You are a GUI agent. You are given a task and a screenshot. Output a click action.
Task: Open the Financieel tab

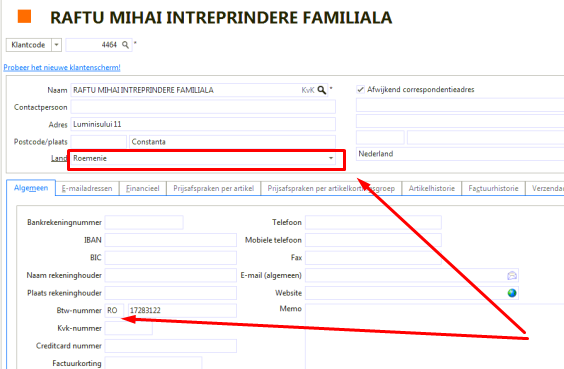(143, 188)
